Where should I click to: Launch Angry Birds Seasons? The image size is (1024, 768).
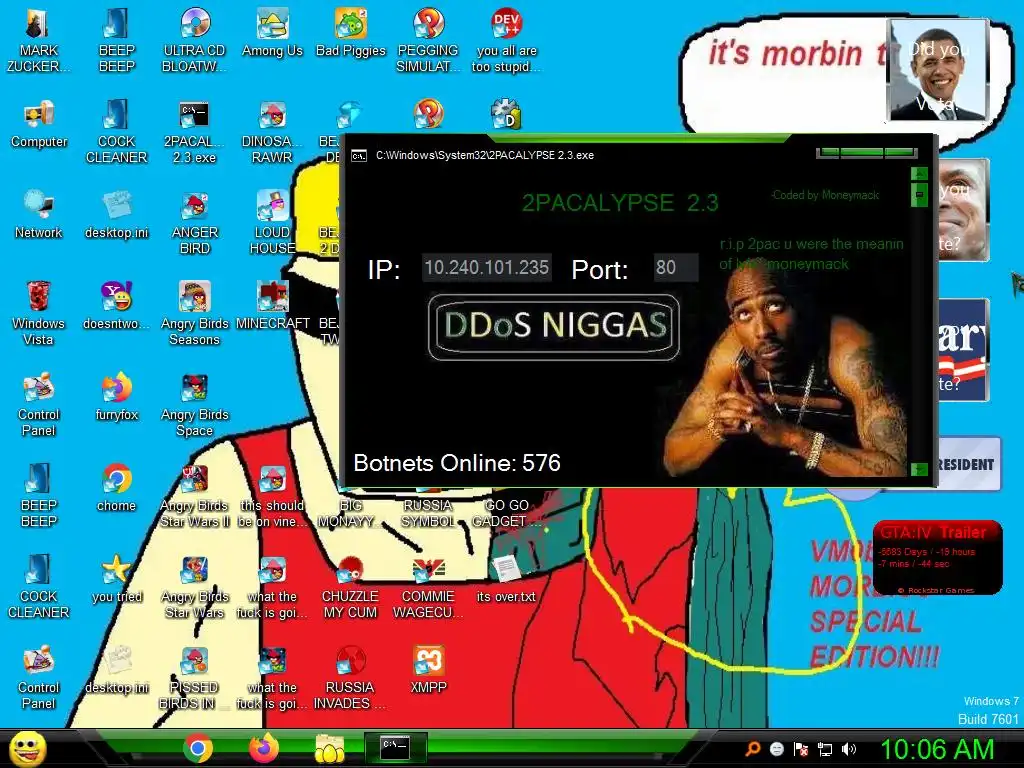pos(195,313)
